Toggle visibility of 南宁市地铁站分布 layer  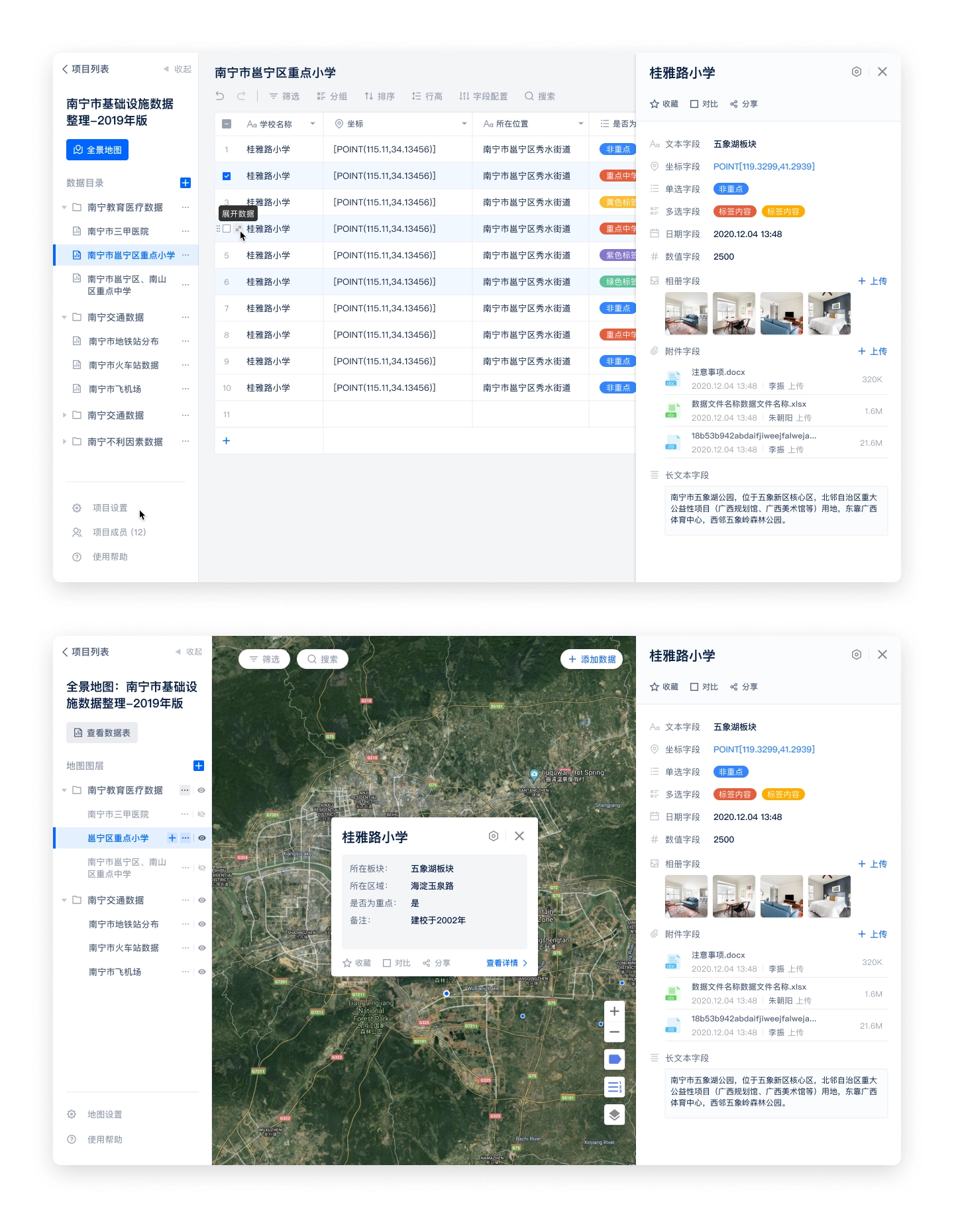[x=201, y=924]
